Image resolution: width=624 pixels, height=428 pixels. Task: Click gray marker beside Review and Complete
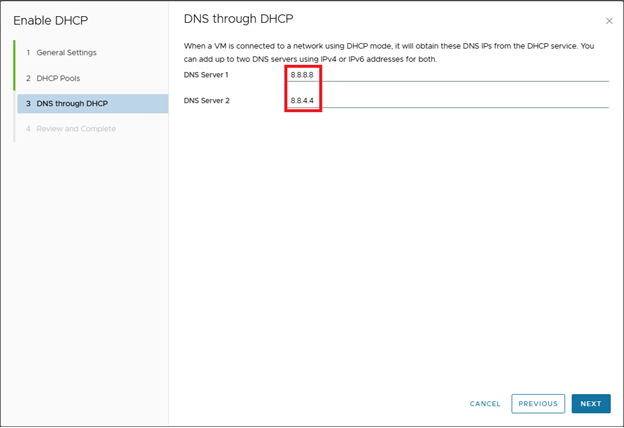[14, 129]
